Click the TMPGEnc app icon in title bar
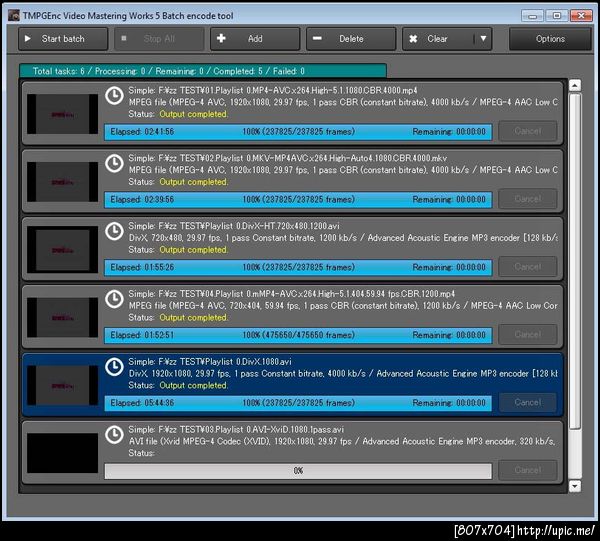Viewport: 600px width, 541px height. (14, 16)
